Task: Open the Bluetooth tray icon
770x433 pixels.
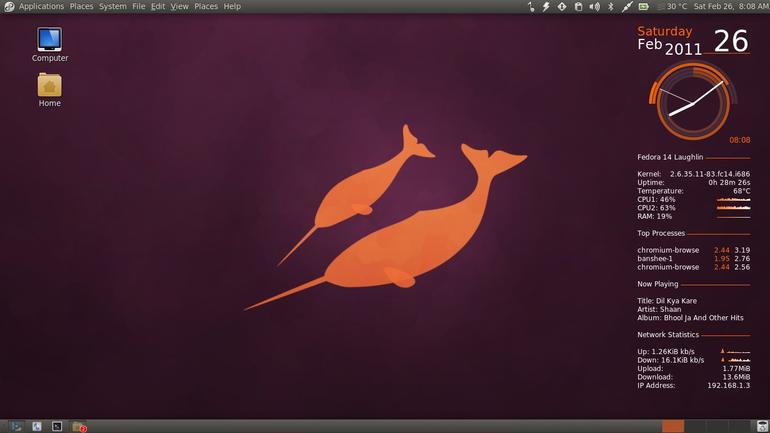Action: point(611,6)
